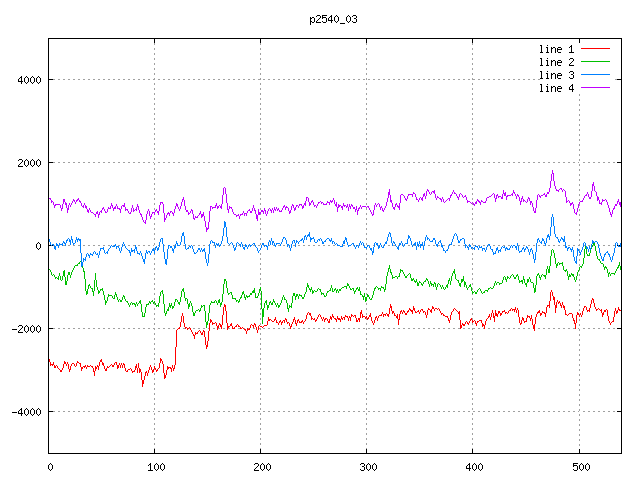Click the 400 x-axis tick label
Image resolution: width=640 pixels, height=480 pixels.
pos(473,466)
